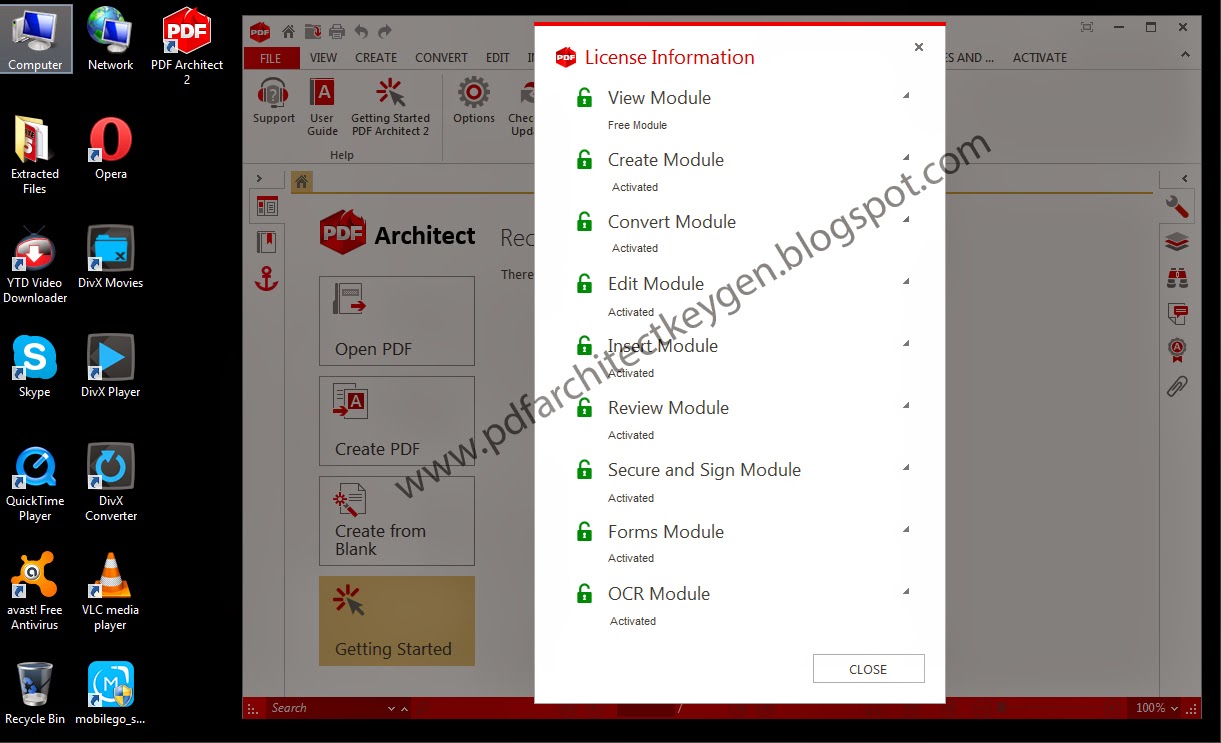Viewport: 1221px width, 743px height.
Task: Switch to the VIEW ribbon tab
Action: click(324, 58)
